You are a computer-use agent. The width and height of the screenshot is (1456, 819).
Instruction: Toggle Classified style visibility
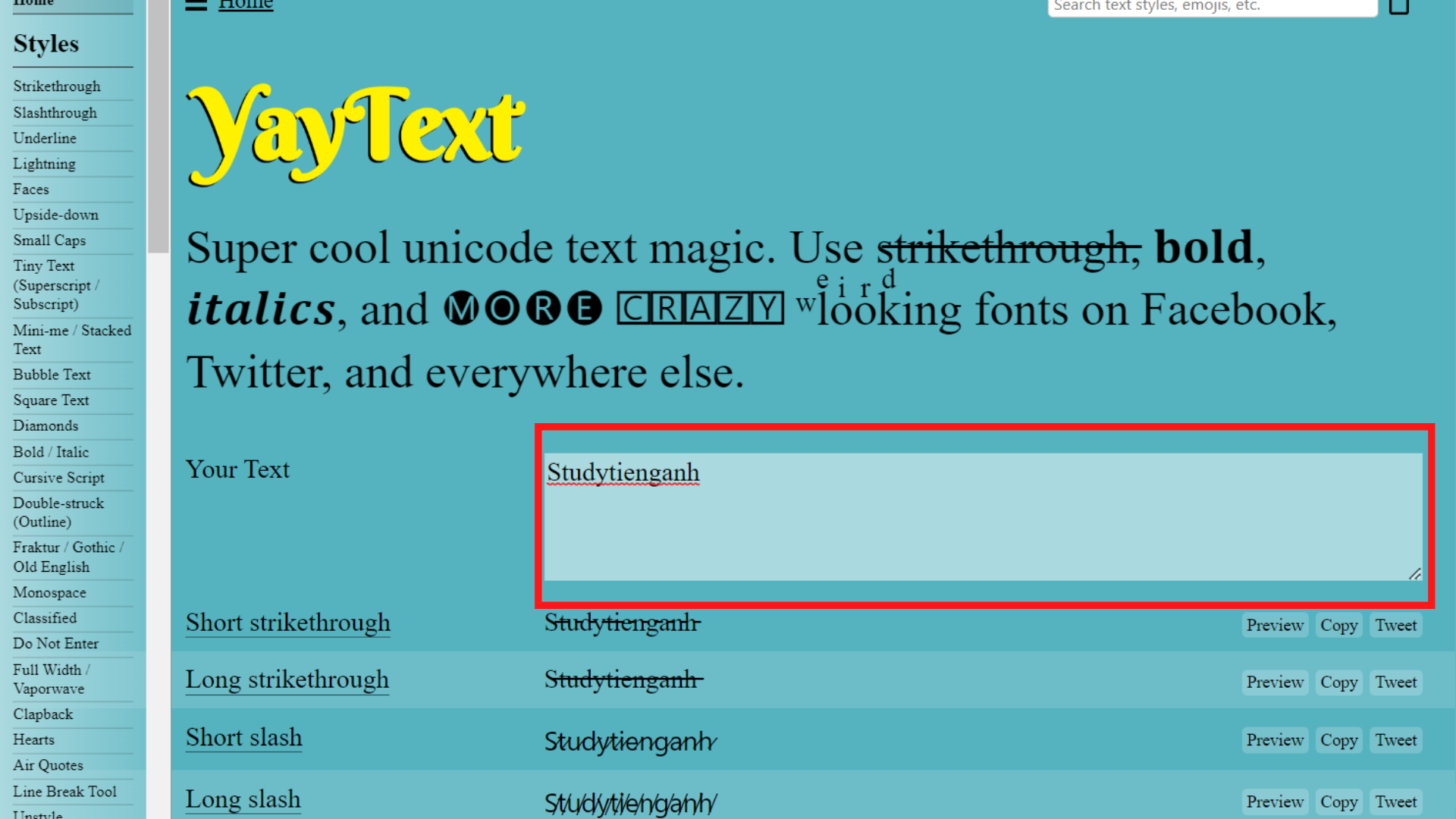[44, 618]
